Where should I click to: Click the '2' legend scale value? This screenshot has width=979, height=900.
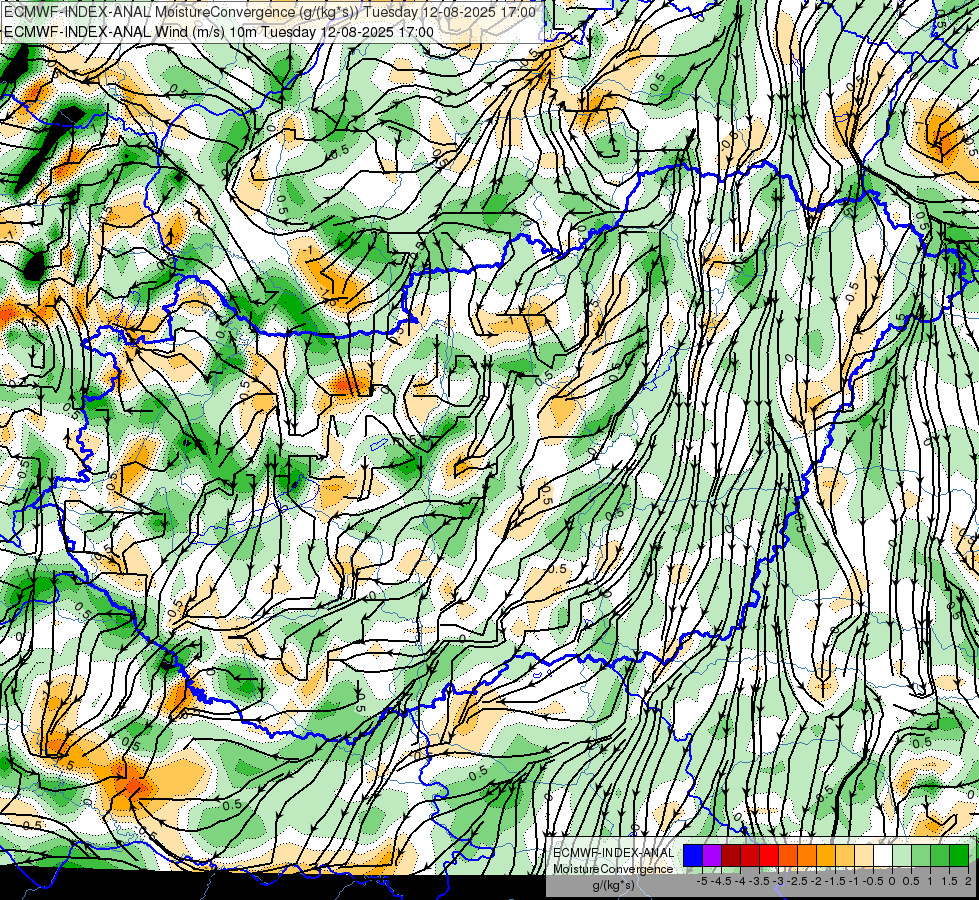(968, 881)
